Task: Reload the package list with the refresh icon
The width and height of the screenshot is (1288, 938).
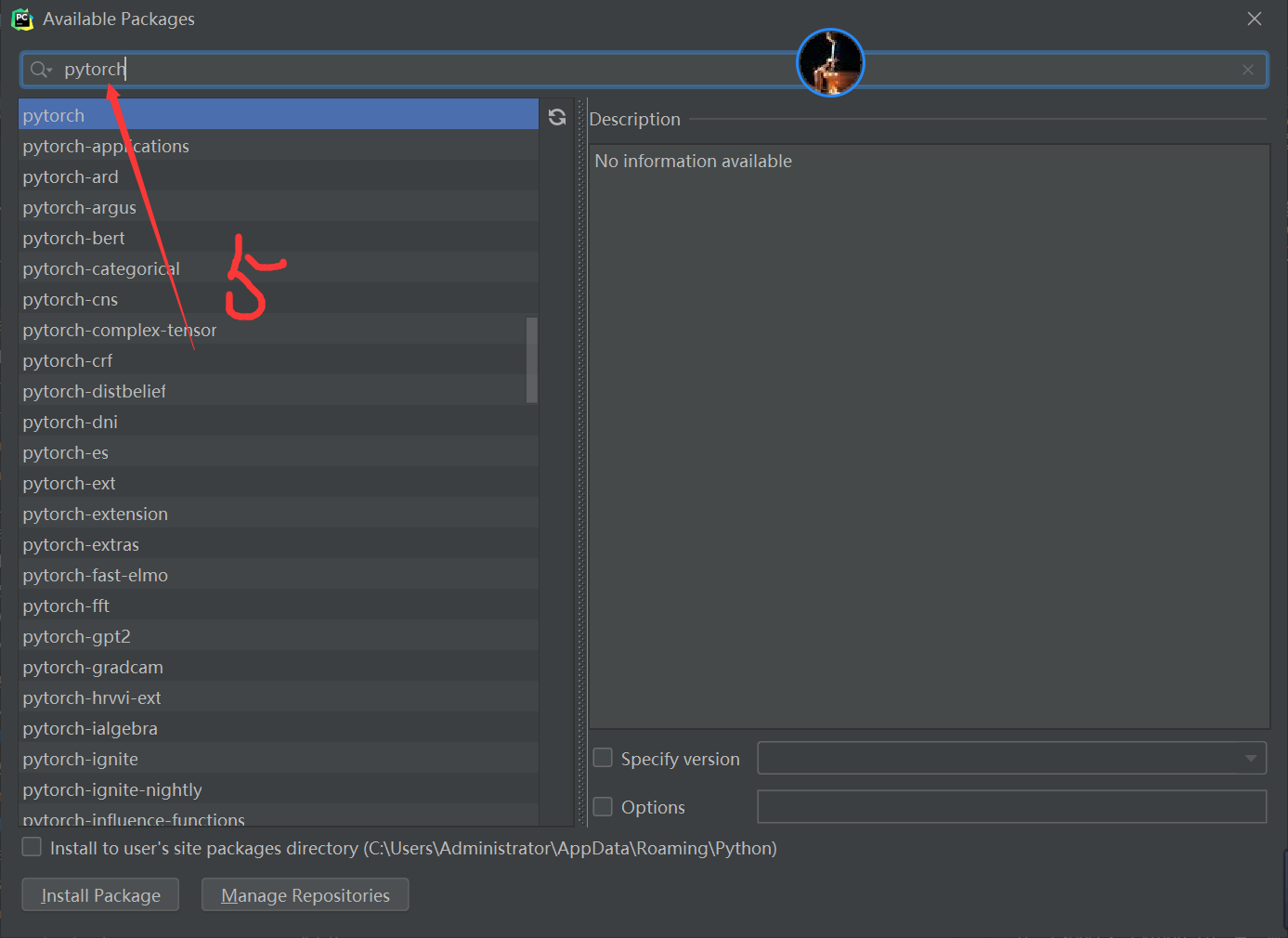Action: tap(557, 117)
